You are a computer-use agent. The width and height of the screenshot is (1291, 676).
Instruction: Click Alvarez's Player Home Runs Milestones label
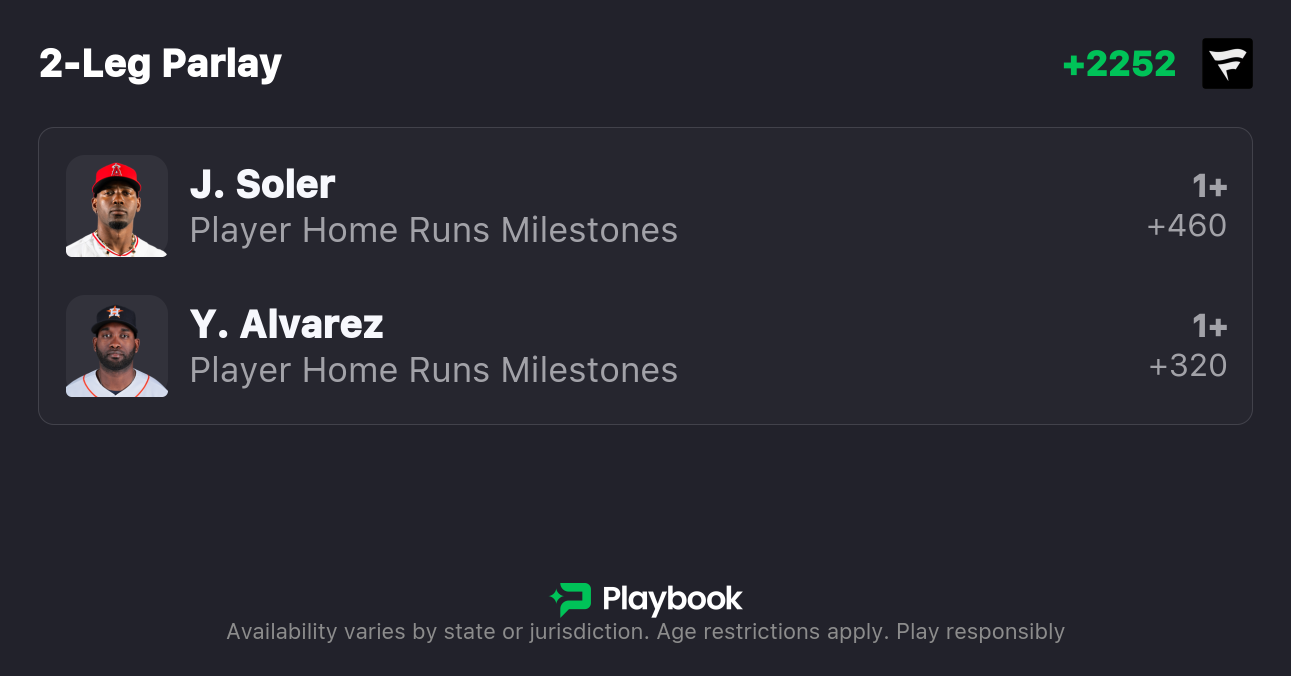pyautogui.click(x=433, y=370)
